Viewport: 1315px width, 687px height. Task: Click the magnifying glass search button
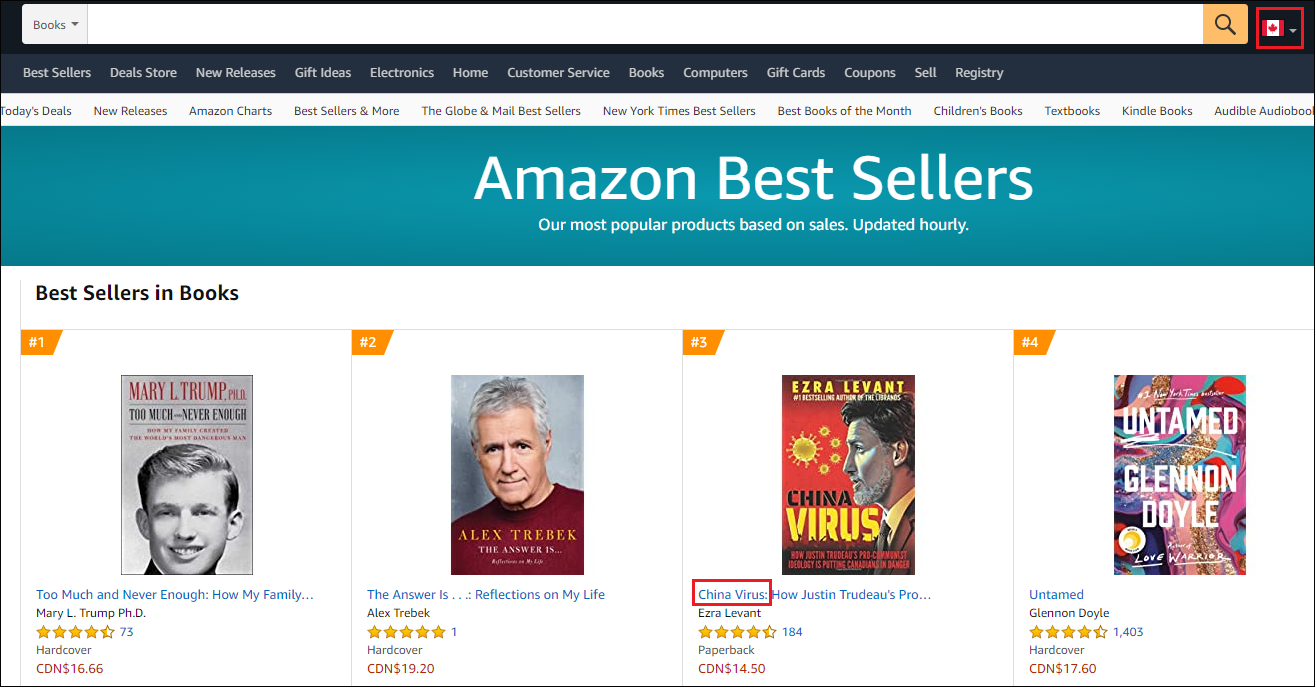tap(1225, 25)
